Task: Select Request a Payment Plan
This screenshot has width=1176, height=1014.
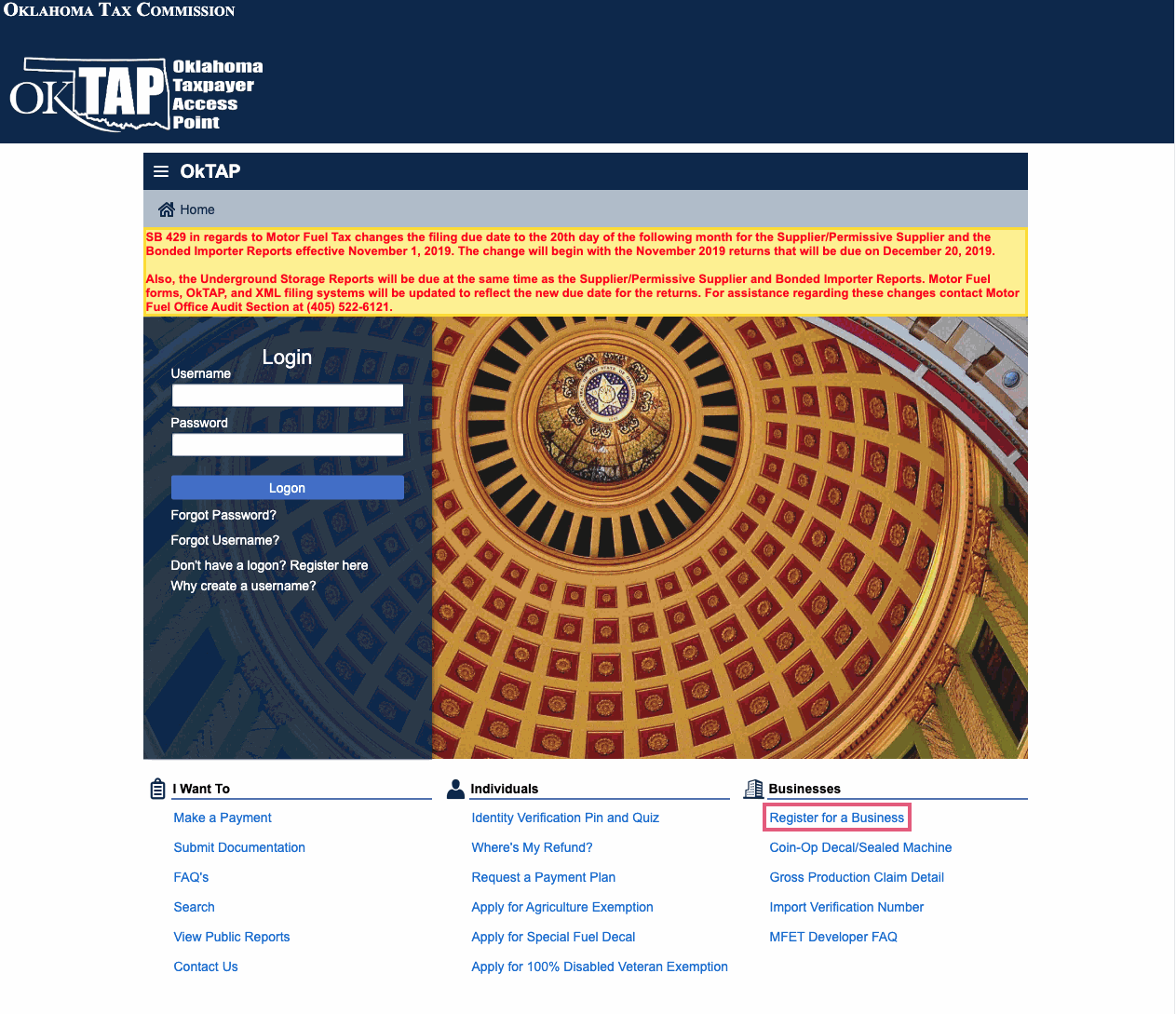Action: [544, 877]
